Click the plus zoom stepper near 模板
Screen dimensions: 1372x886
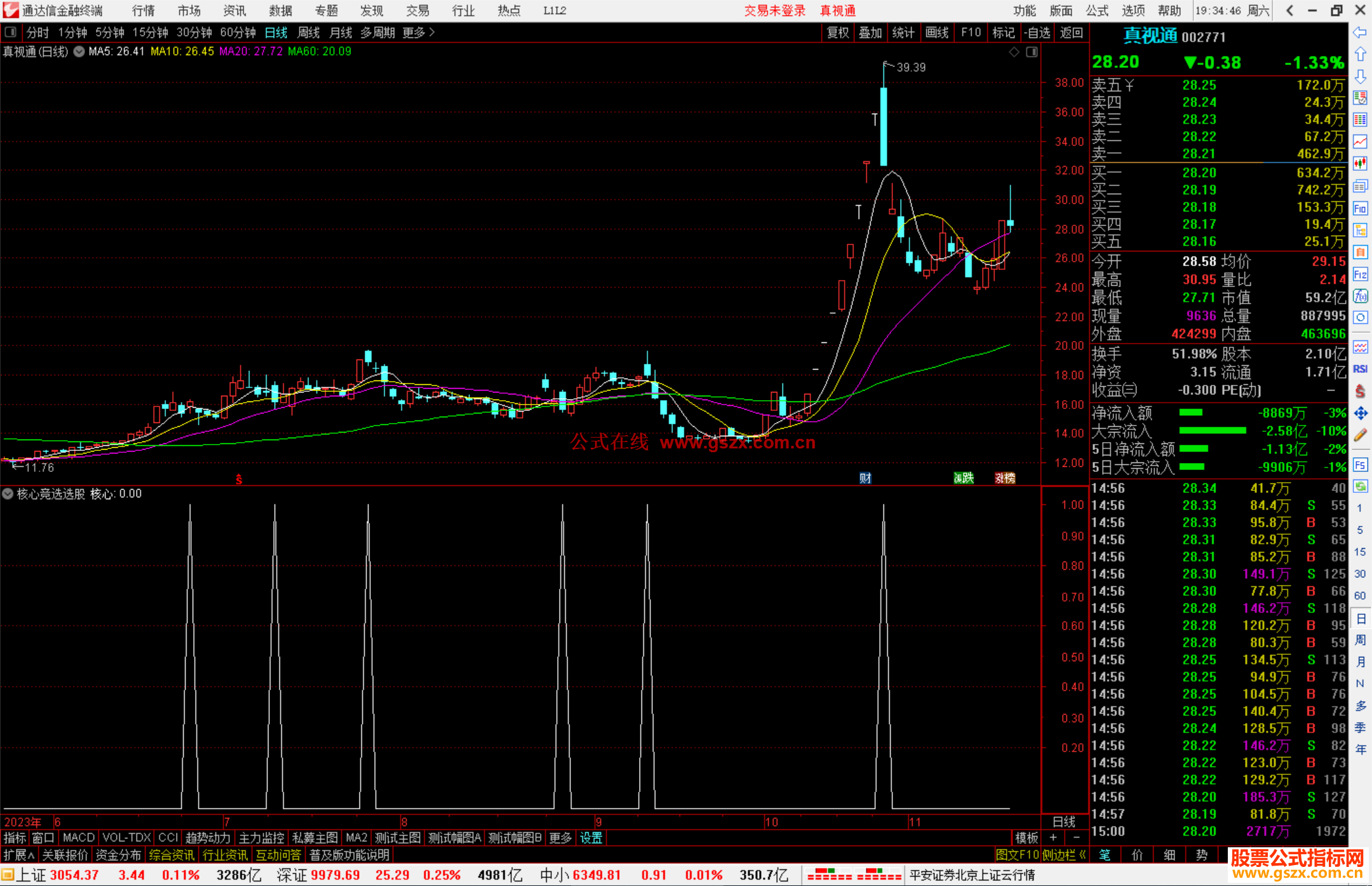(1053, 838)
